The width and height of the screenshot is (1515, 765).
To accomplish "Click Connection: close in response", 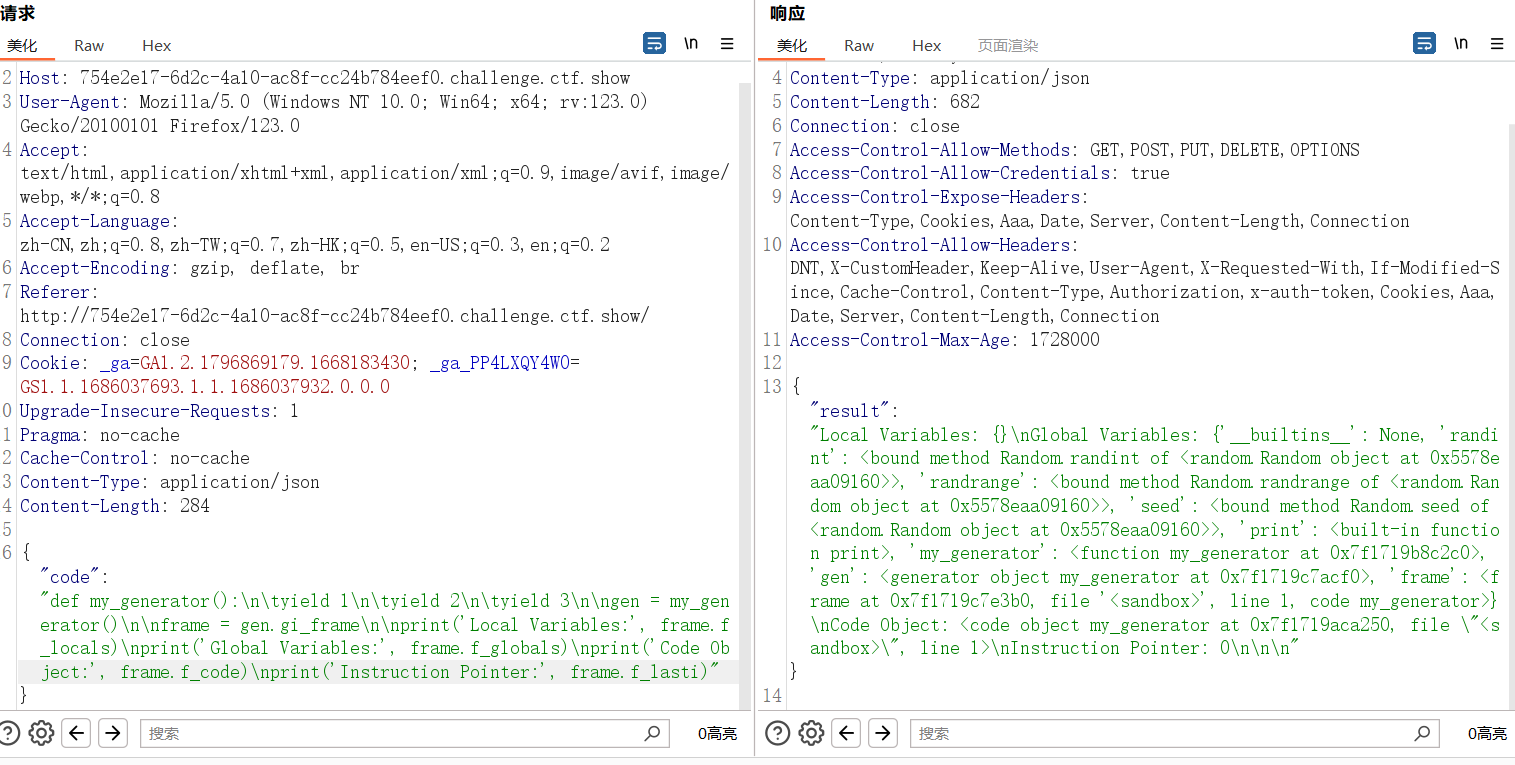I will [875, 126].
